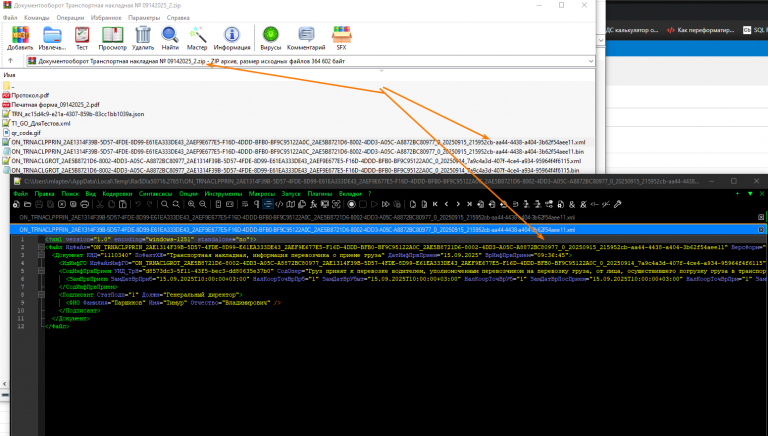Click the zoom in icon in Notepad++
The width and height of the screenshot is (768, 436).
[x=191, y=204]
